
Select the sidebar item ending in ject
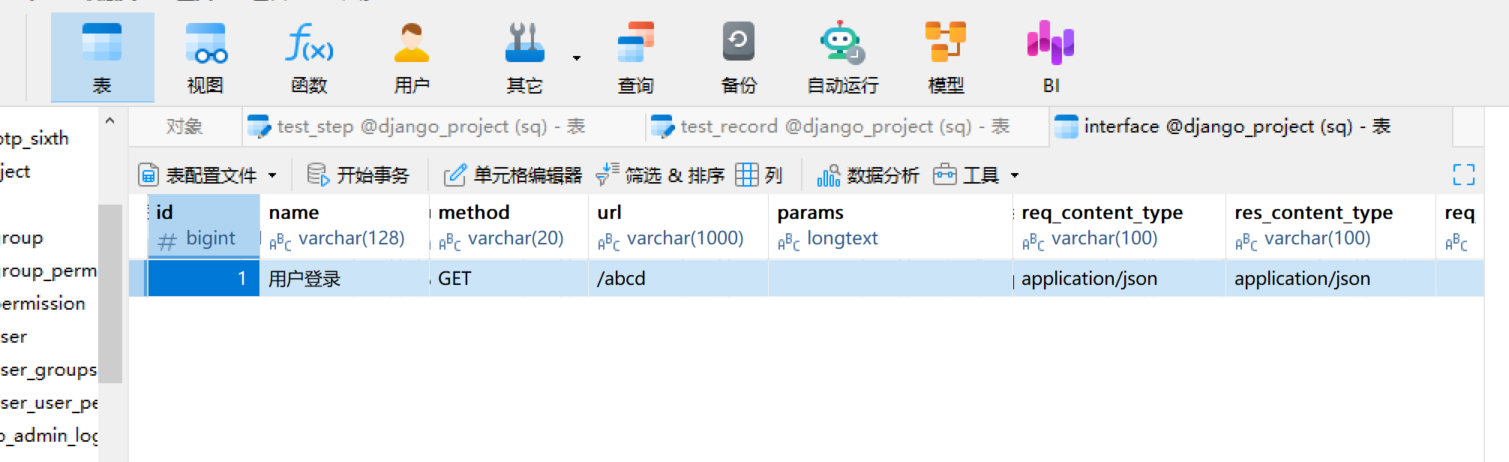tap(15, 171)
